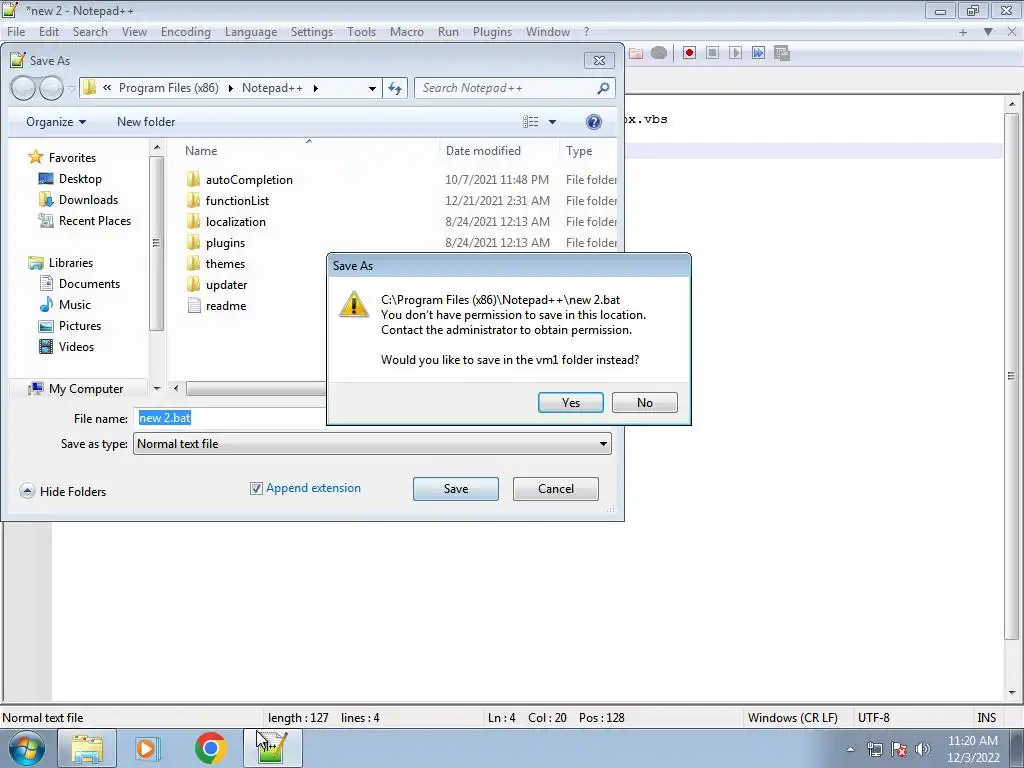Viewport: 1024px width, 768px height.
Task: Select Videos library
Action: 66,347
